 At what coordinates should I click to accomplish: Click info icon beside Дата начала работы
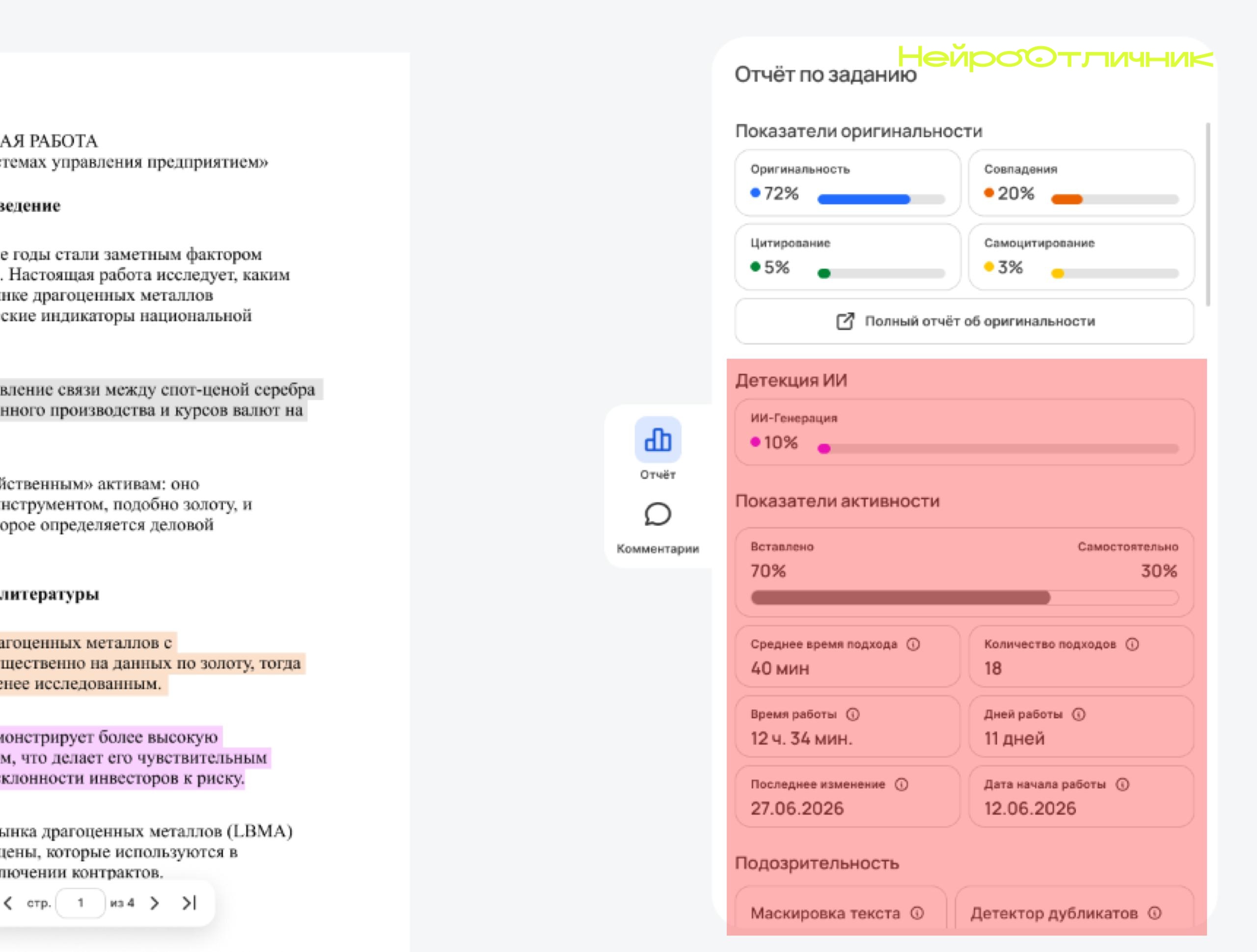point(1122,785)
